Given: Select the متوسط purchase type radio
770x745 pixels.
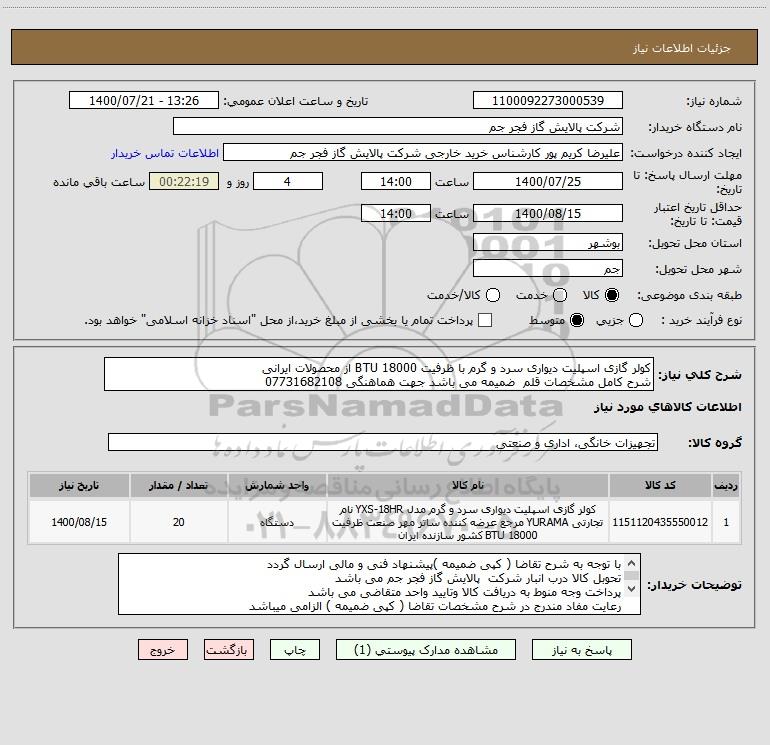Looking at the screenshot, I should coord(577,320).
